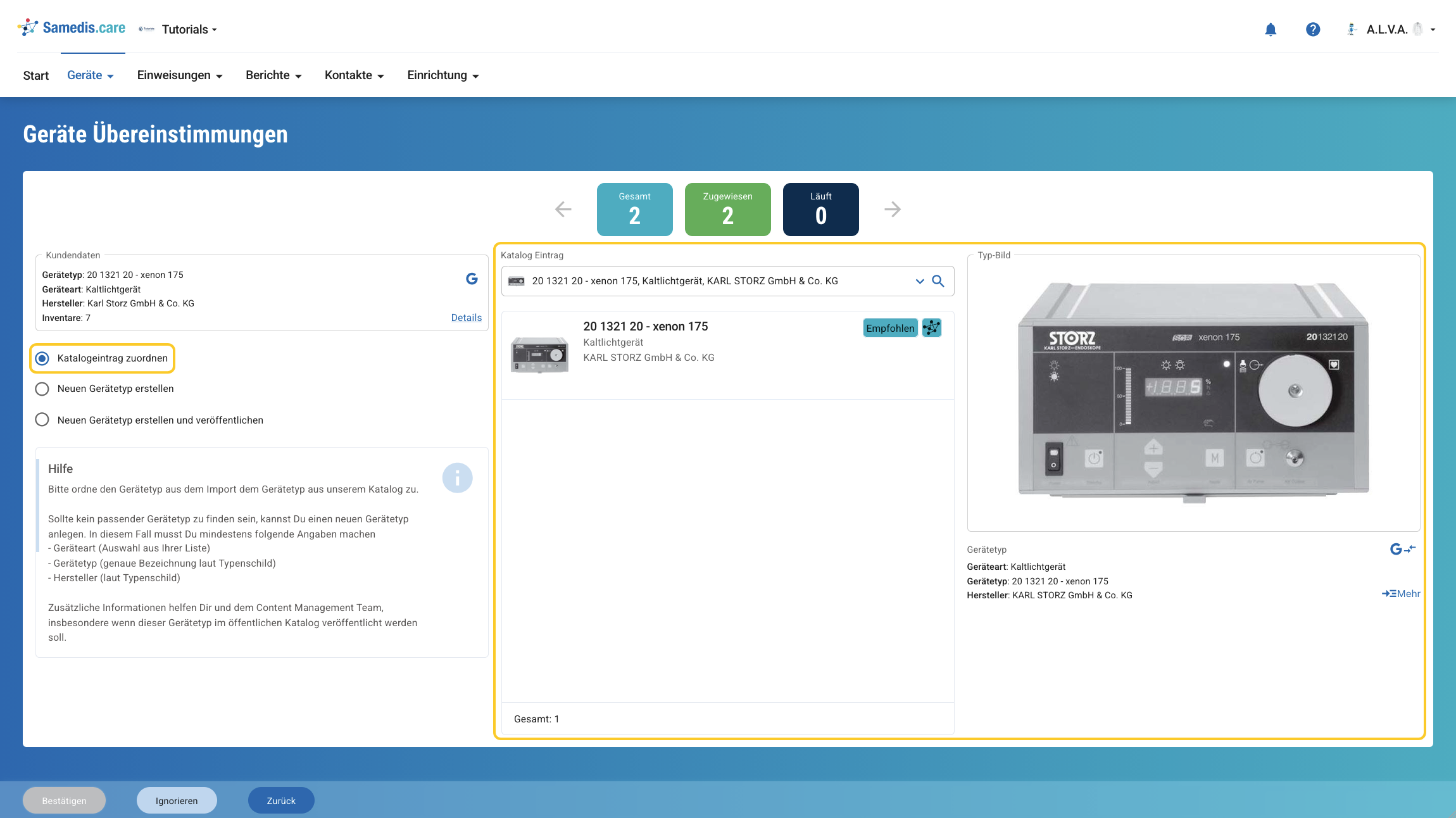
Task: Open the help question mark icon
Action: [1313, 30]
